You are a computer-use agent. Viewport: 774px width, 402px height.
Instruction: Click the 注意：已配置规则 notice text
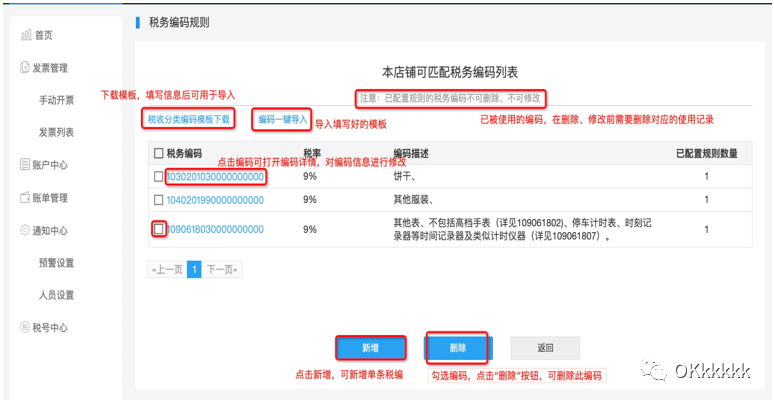(450, 98)
